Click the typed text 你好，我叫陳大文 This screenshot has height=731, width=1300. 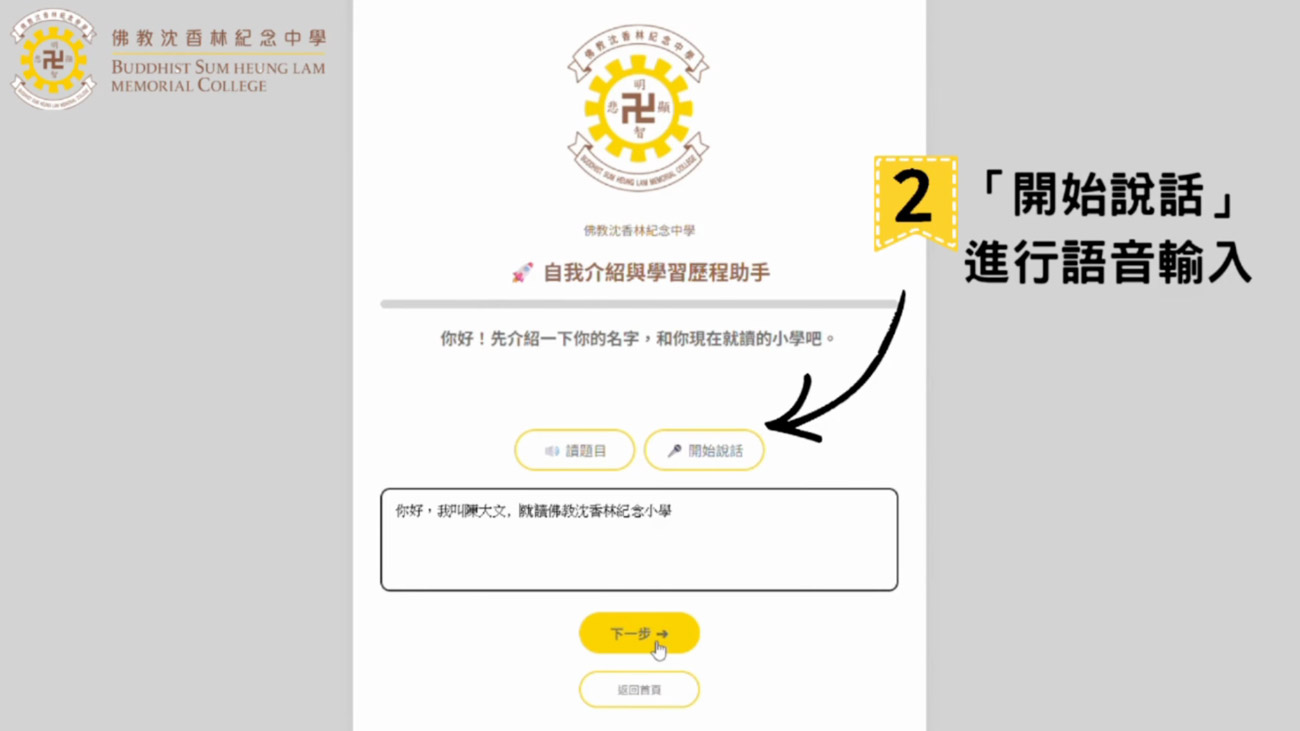click(x=452, y=511)
